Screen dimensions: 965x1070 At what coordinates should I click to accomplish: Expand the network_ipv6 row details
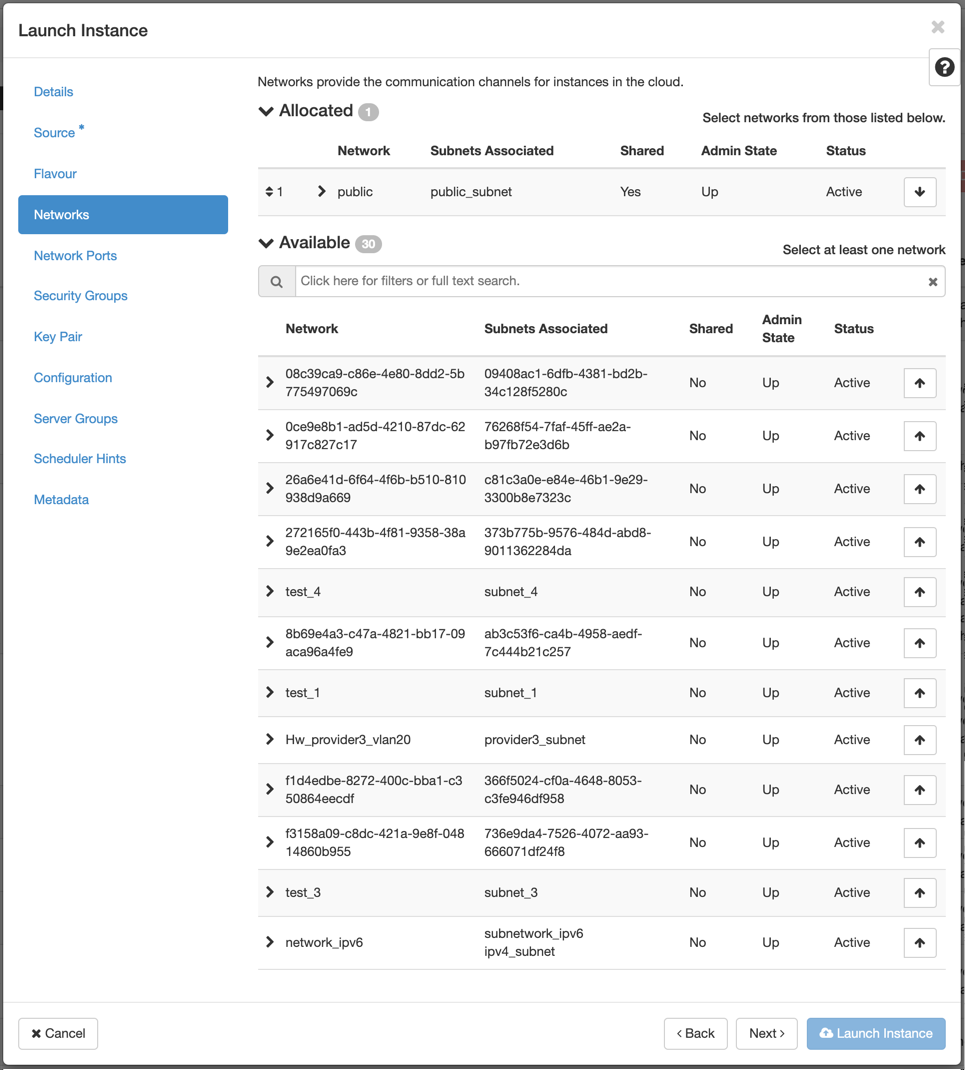pyautogui.click(x=270, y=942)
